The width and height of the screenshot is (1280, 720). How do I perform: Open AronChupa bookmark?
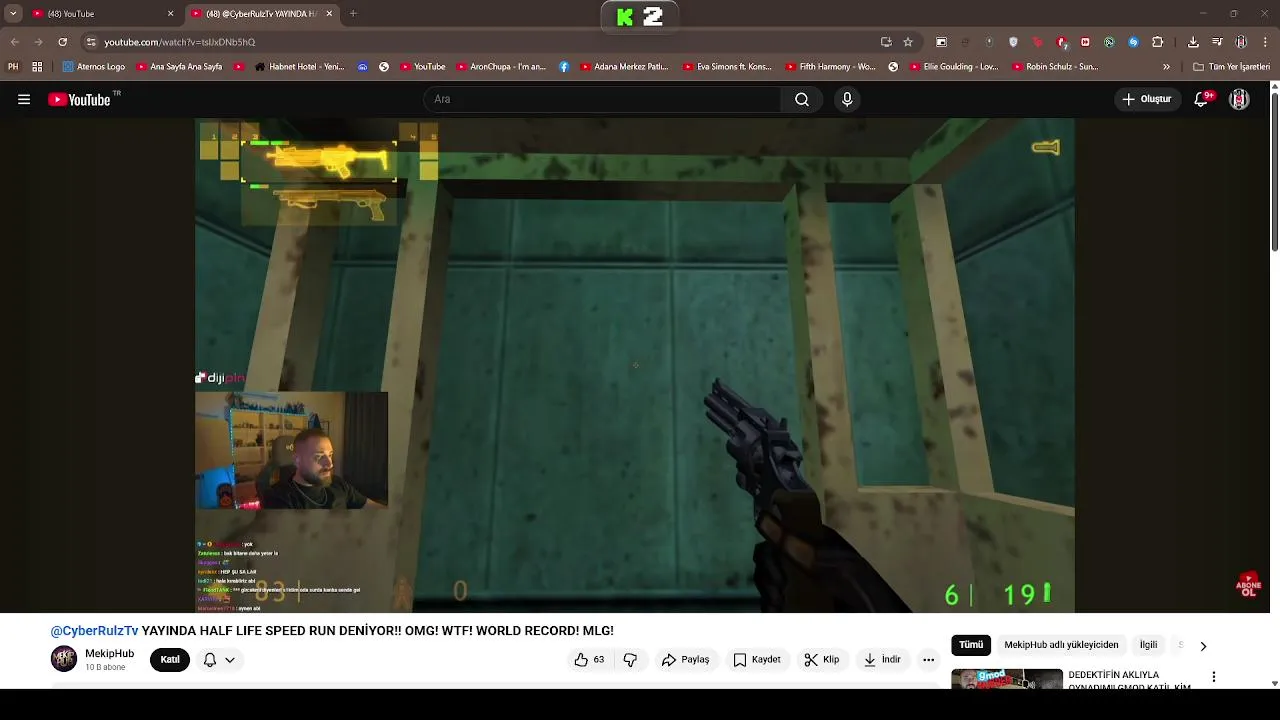click(502, 67)
